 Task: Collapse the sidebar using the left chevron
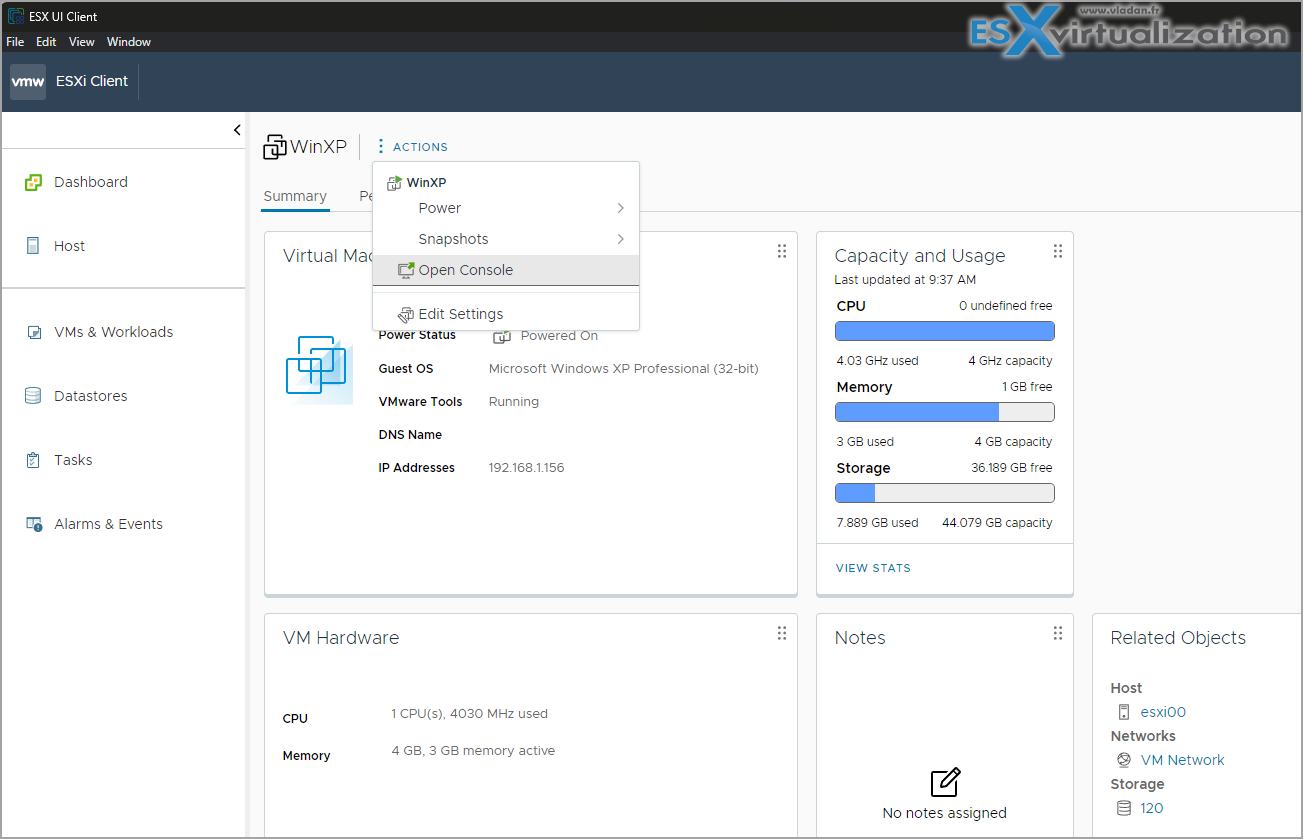[237, 129]
